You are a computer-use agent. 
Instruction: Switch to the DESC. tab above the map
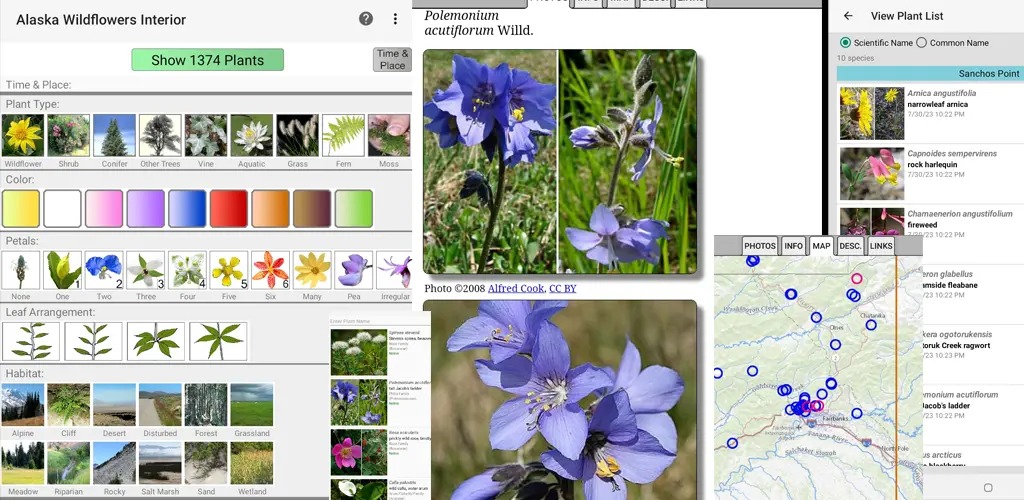pyautogui.click(x=850, y=246)
